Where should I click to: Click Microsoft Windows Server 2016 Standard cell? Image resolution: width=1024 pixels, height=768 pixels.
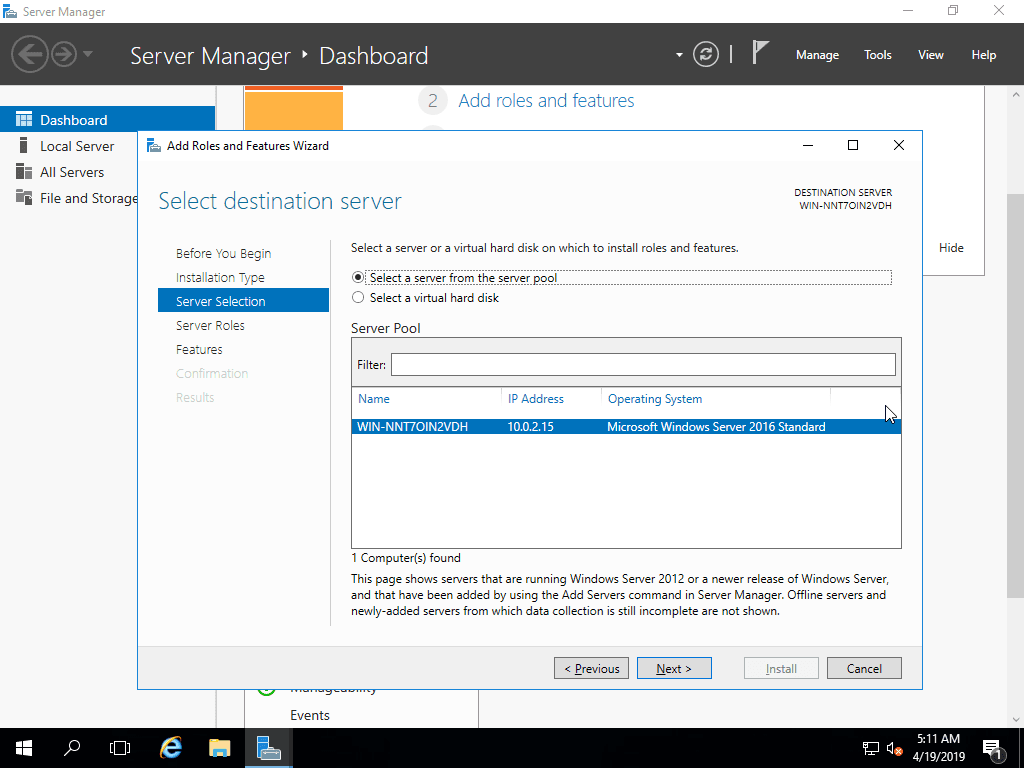[x=716, y=426]
